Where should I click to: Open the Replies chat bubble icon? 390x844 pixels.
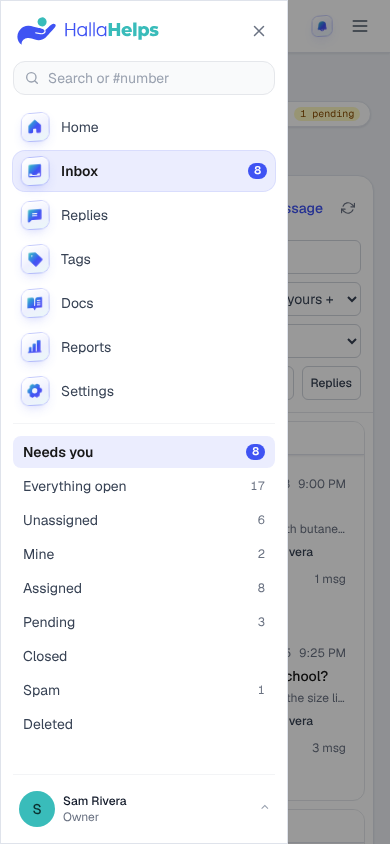(x=35, y=215)
